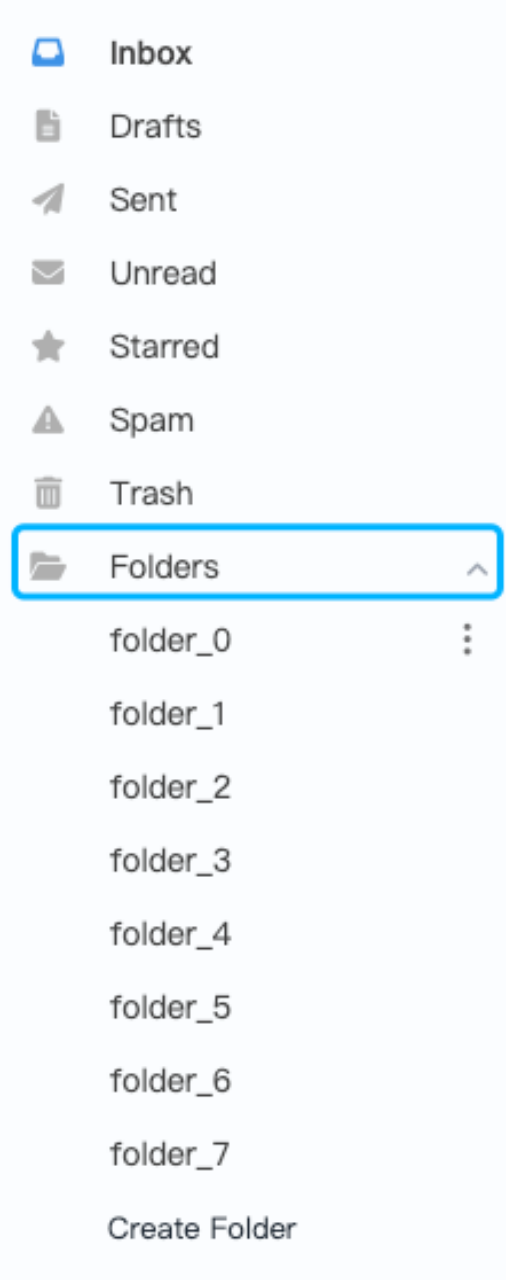Image resolution: width=506 pixels, height=1280 pixels.
Task: Open folder_0 three-dot options menu
Action: point(467,640)
